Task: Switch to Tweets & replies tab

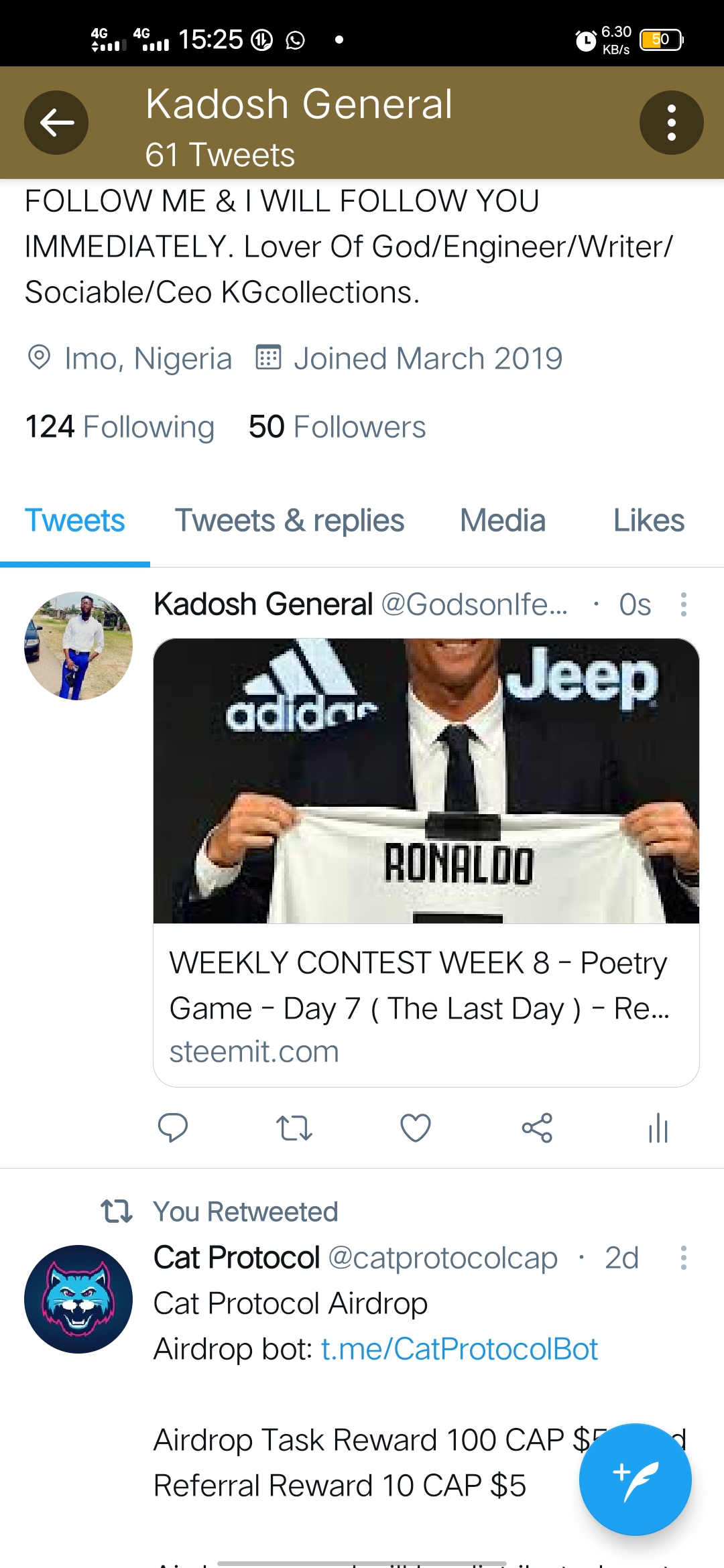Action: point(290,521)
